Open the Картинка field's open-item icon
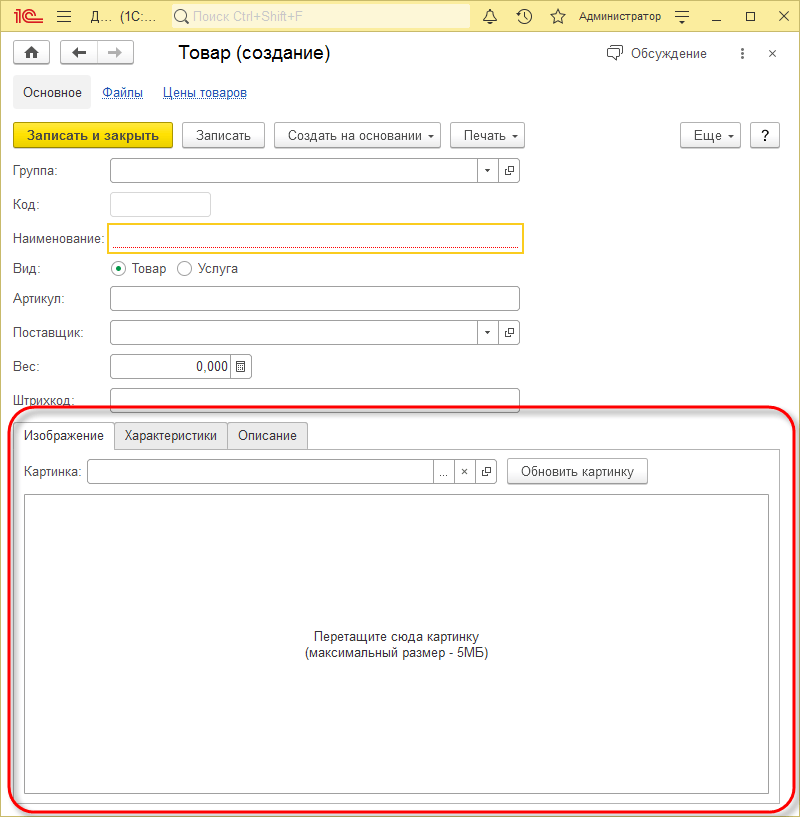This screenshot has width=800, height=817. point(486,472)
